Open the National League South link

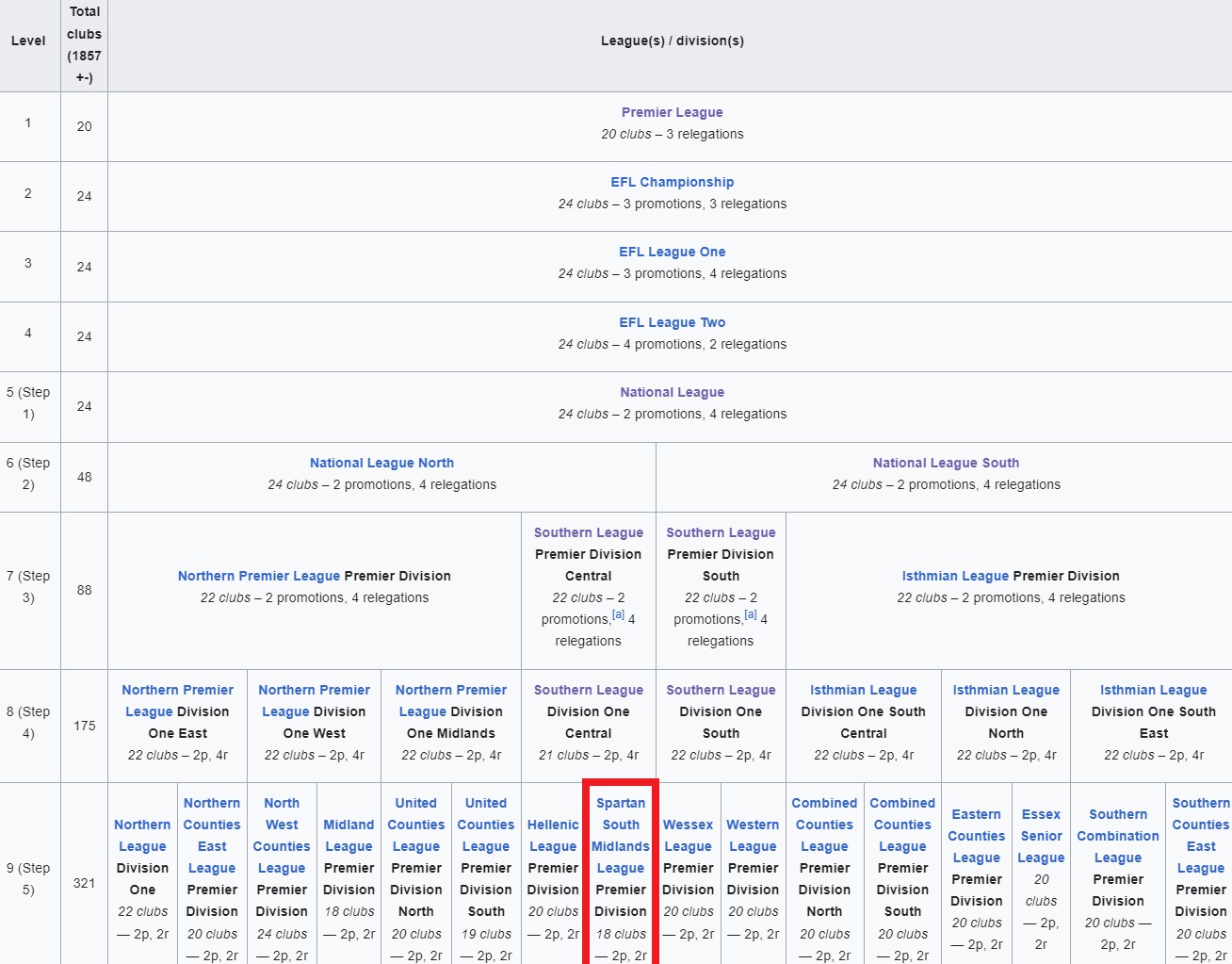[x=946, y=463]
